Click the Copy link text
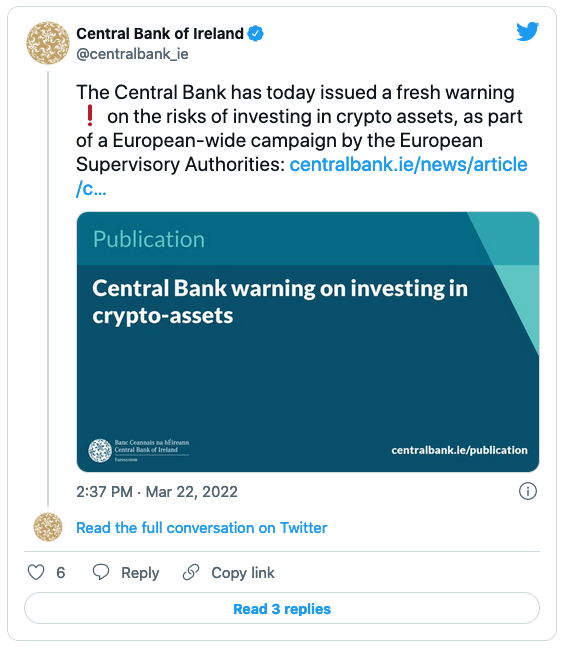The width and height of the screenshot is (563, 649). pos(243,573)
